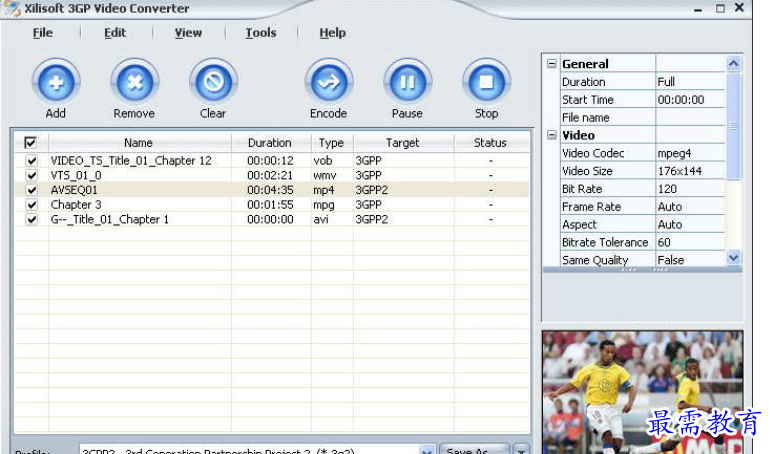Open the Help menu
Screen dimensions: 770x454
[332, 33]
